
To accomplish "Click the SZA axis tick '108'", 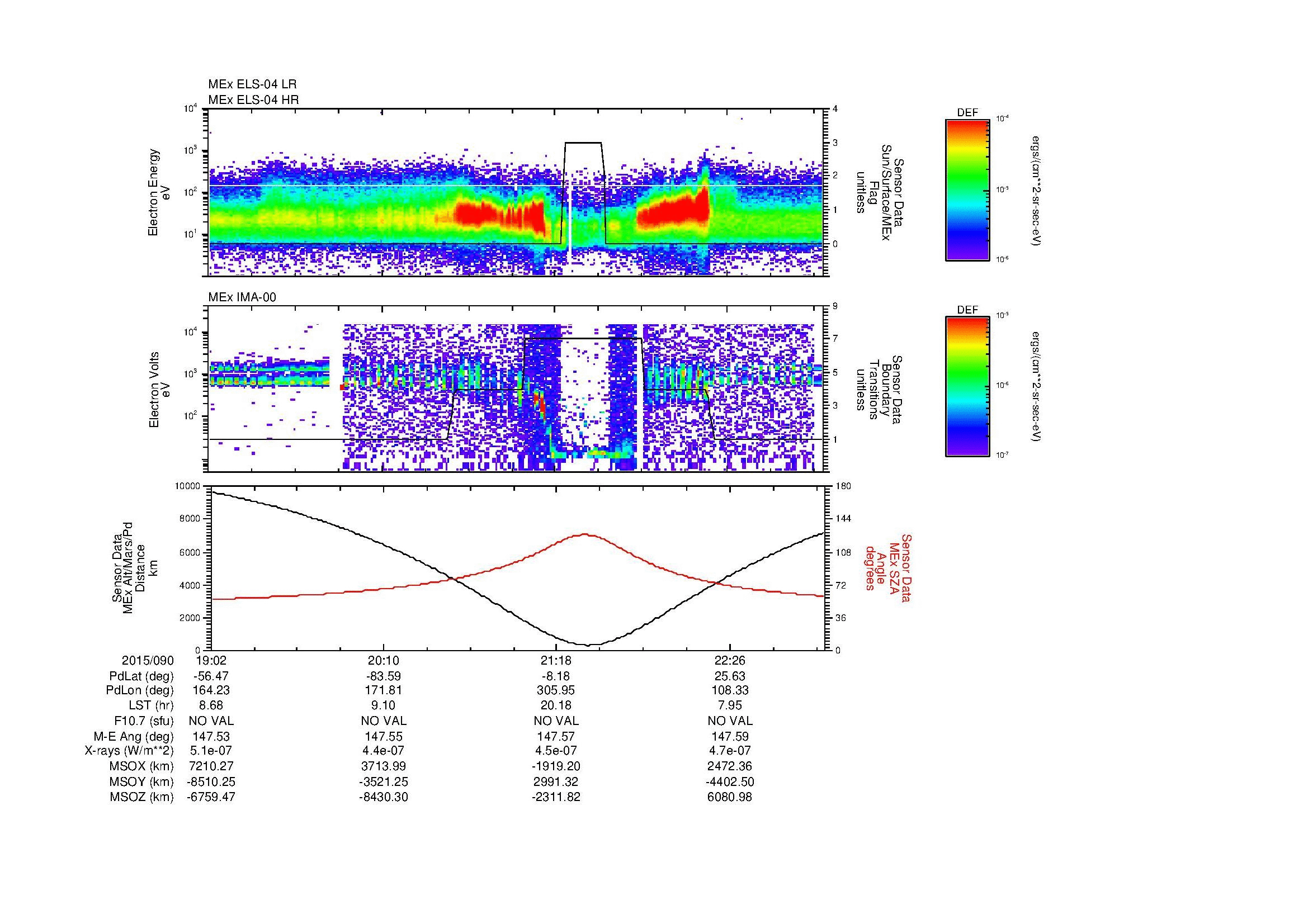I will point(844,552).
